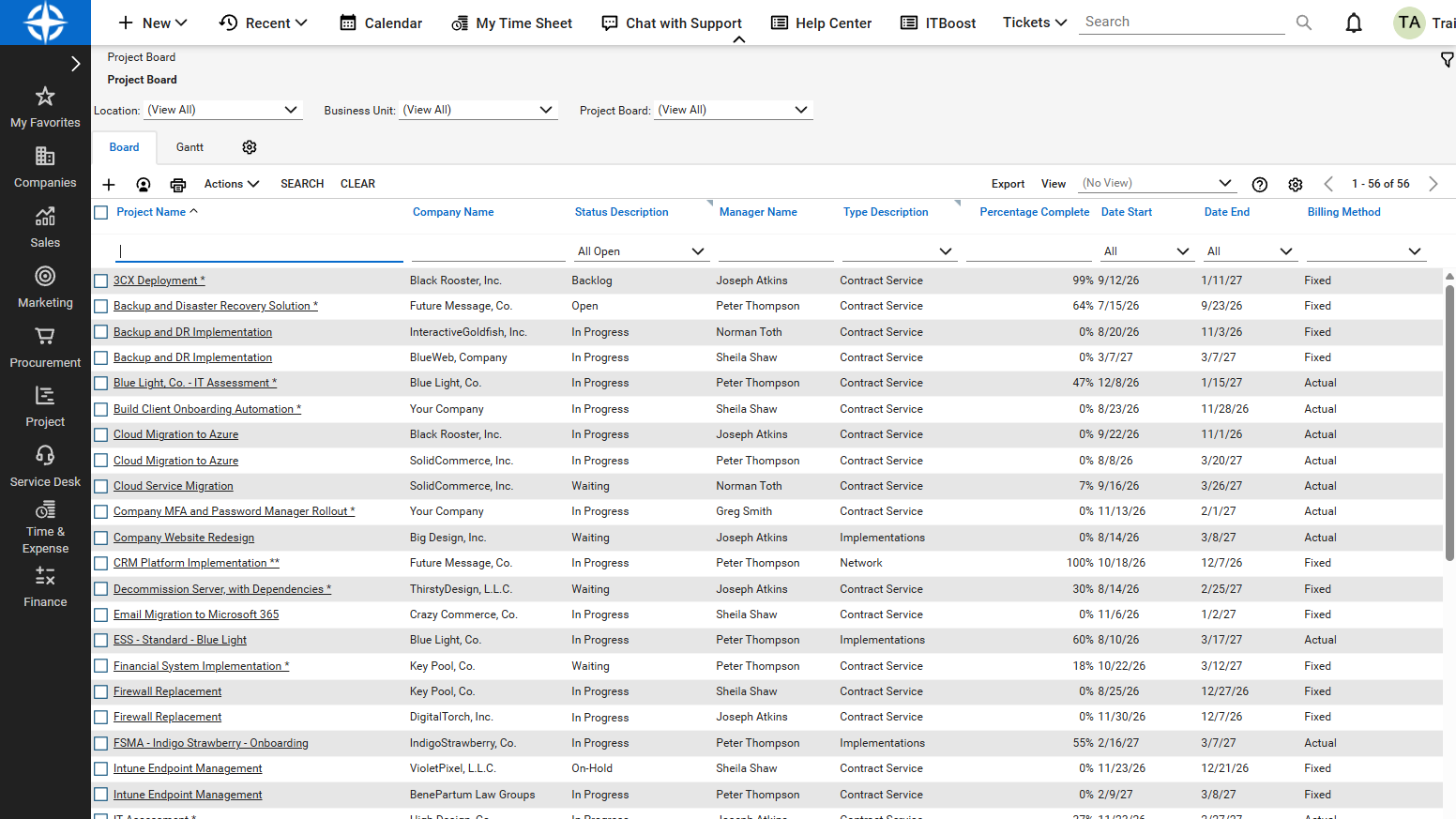Open the Actions dropdown menu

tap(232, 184)
